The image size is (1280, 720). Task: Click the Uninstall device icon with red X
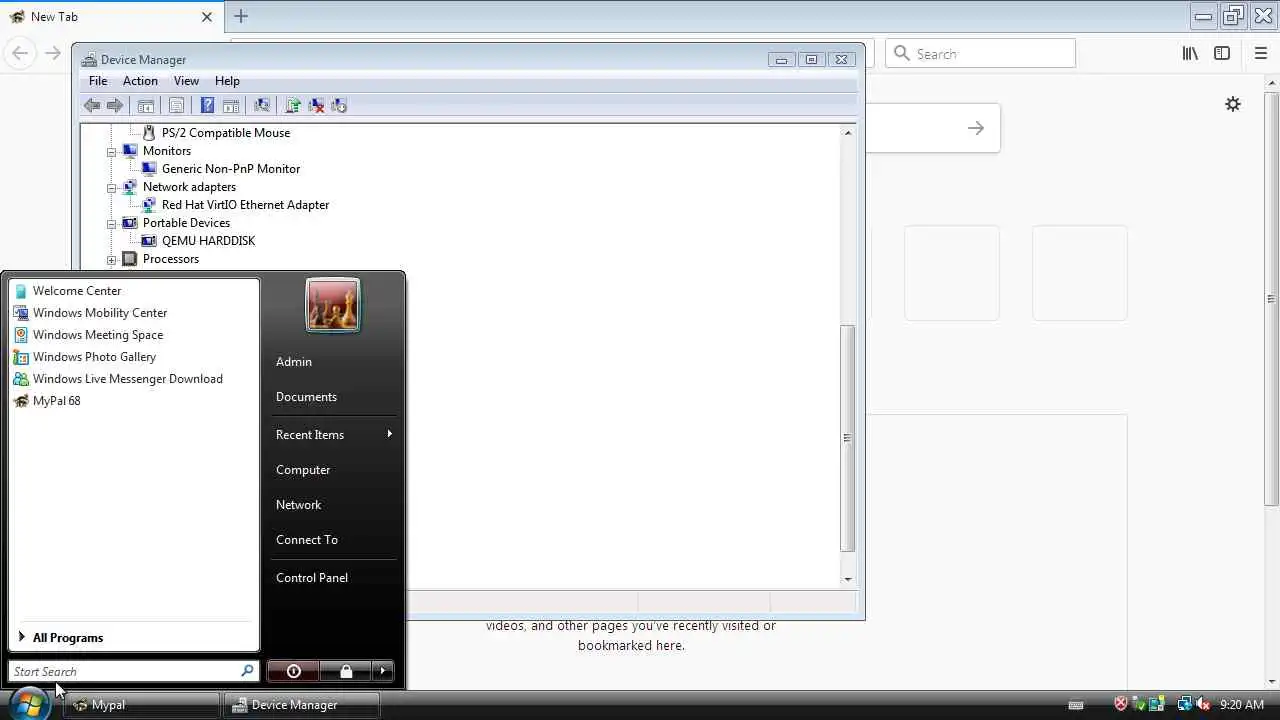click(316, 105)
